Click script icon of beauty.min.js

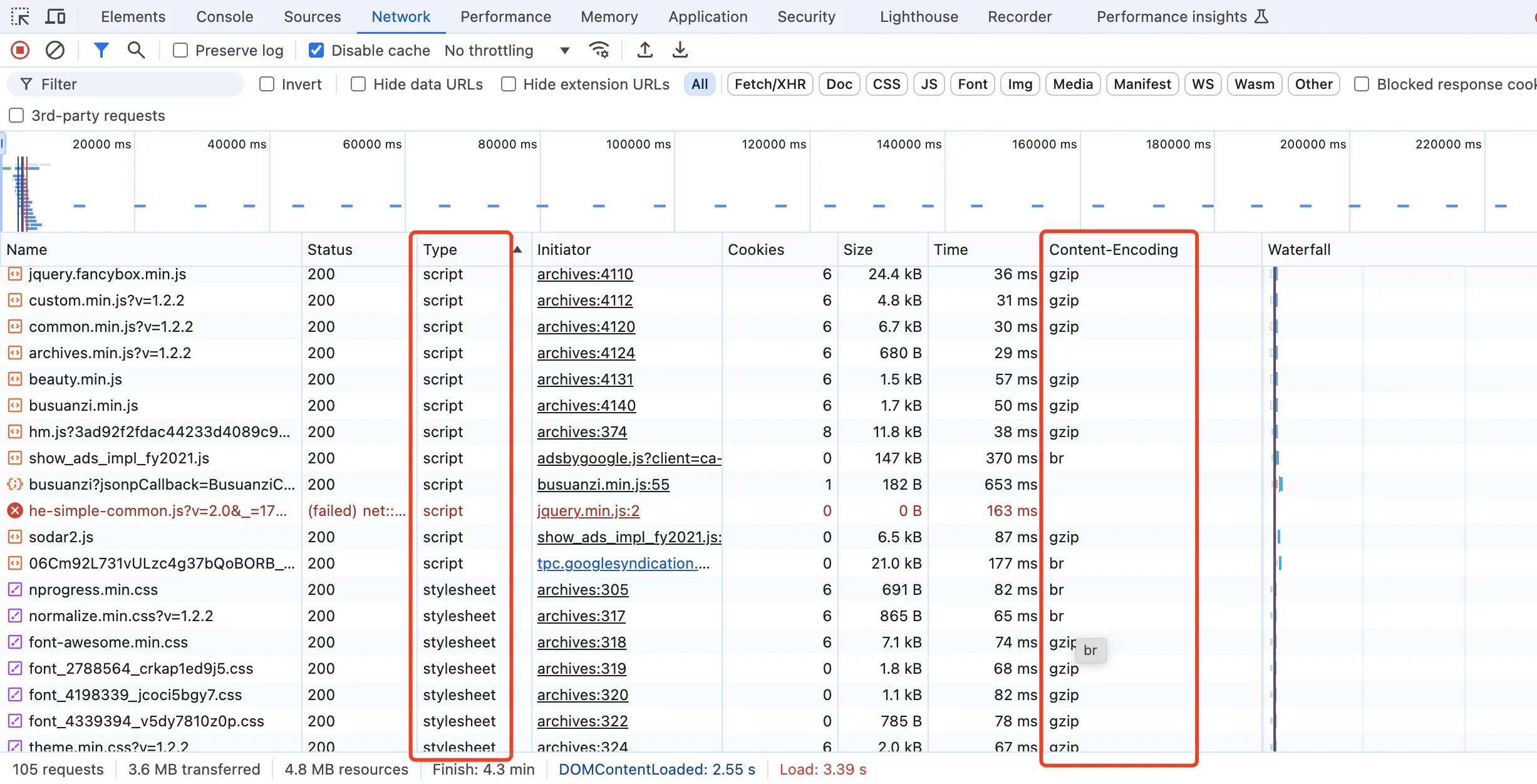[x=15, y=379]
